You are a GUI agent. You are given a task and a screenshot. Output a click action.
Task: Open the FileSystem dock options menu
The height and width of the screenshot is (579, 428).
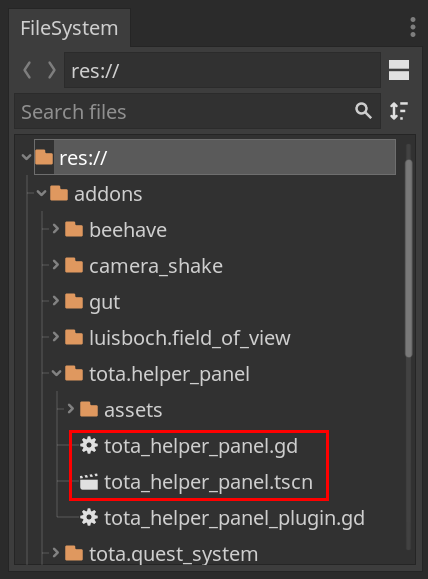coord(412,27)
